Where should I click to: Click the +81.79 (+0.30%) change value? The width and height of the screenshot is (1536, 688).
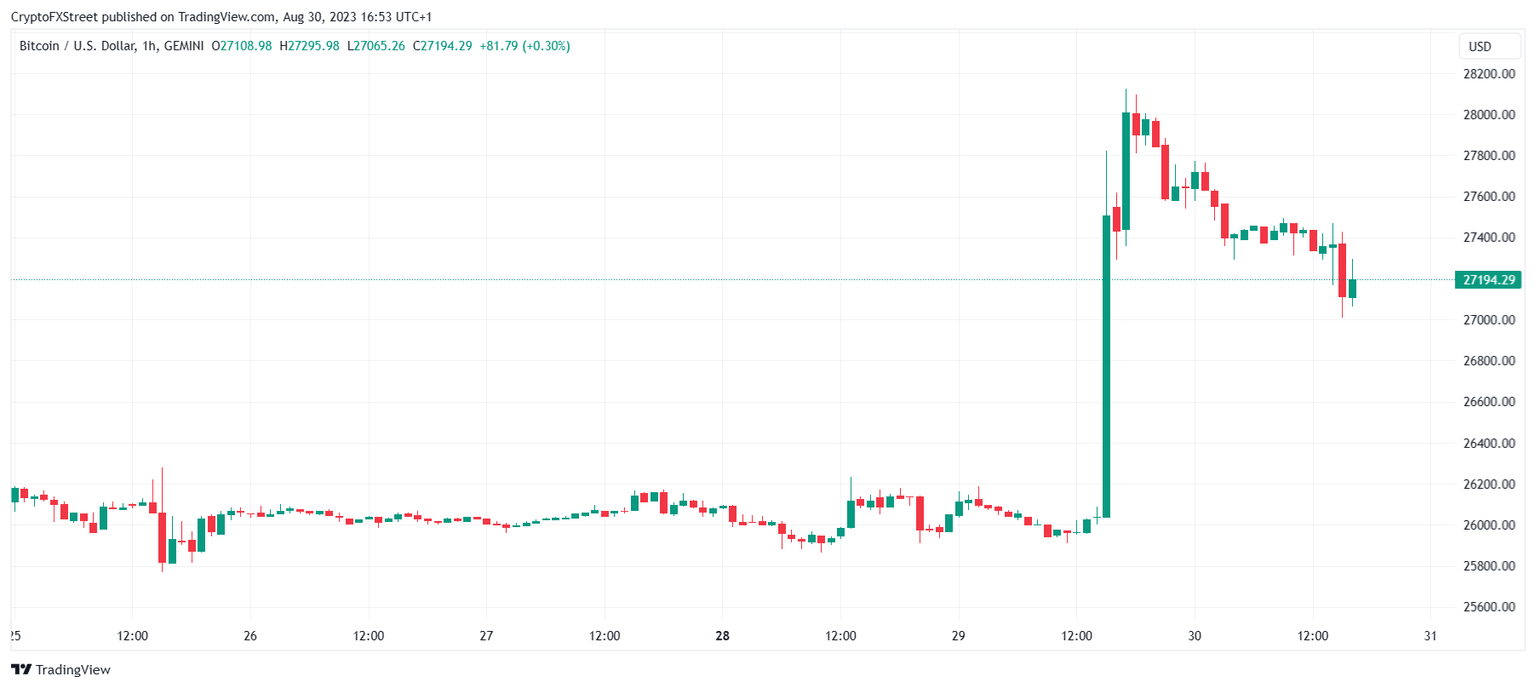[526, 46]
